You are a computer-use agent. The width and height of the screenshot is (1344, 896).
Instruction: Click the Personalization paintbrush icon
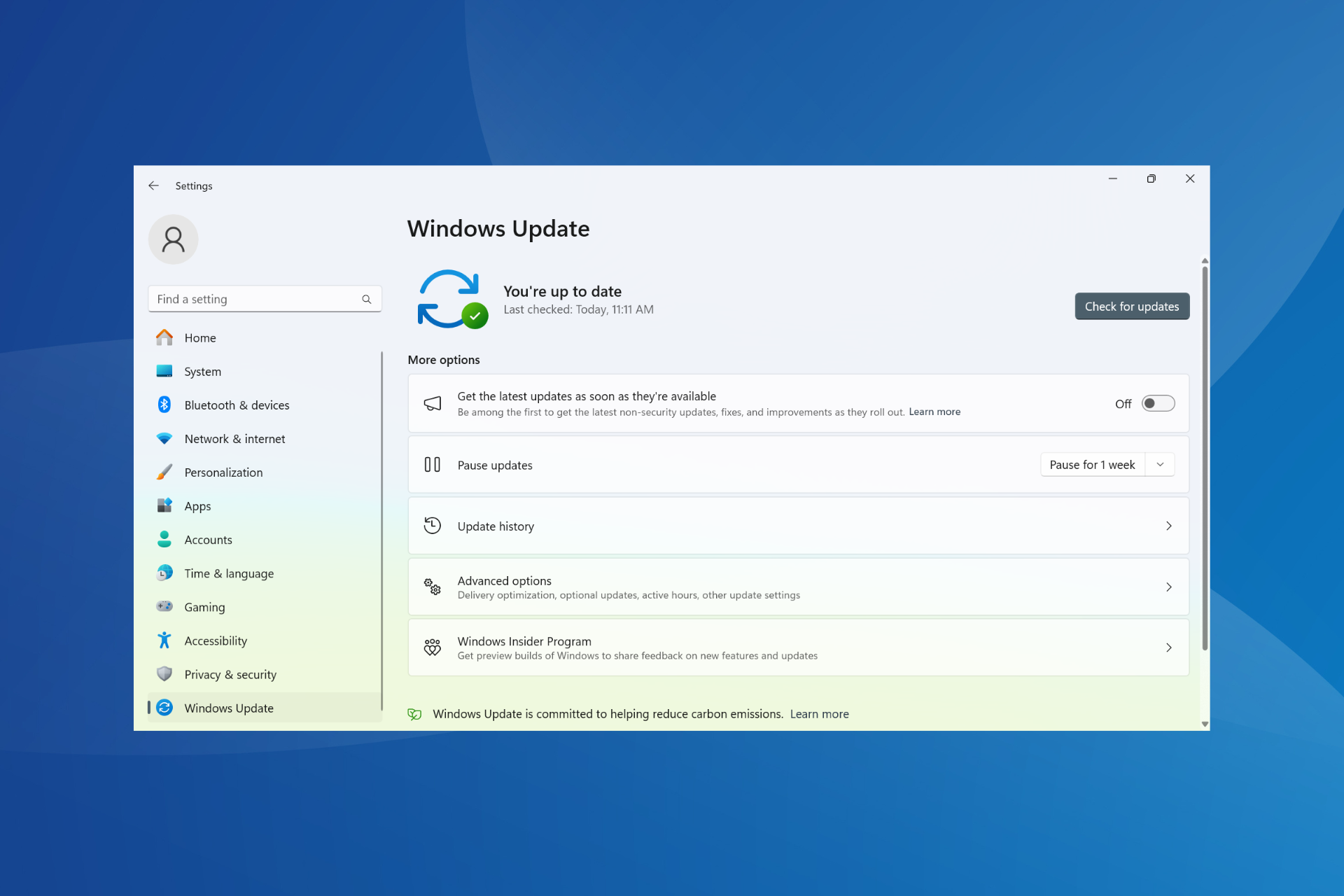pyautogui.click(x=164, y=472)
